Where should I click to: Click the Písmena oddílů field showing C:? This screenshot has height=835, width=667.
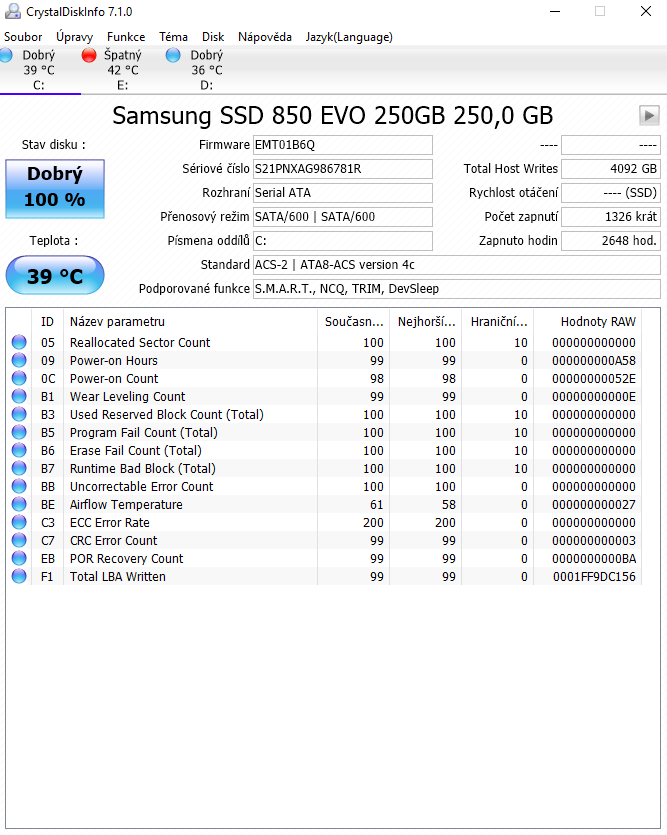(343, 241)
